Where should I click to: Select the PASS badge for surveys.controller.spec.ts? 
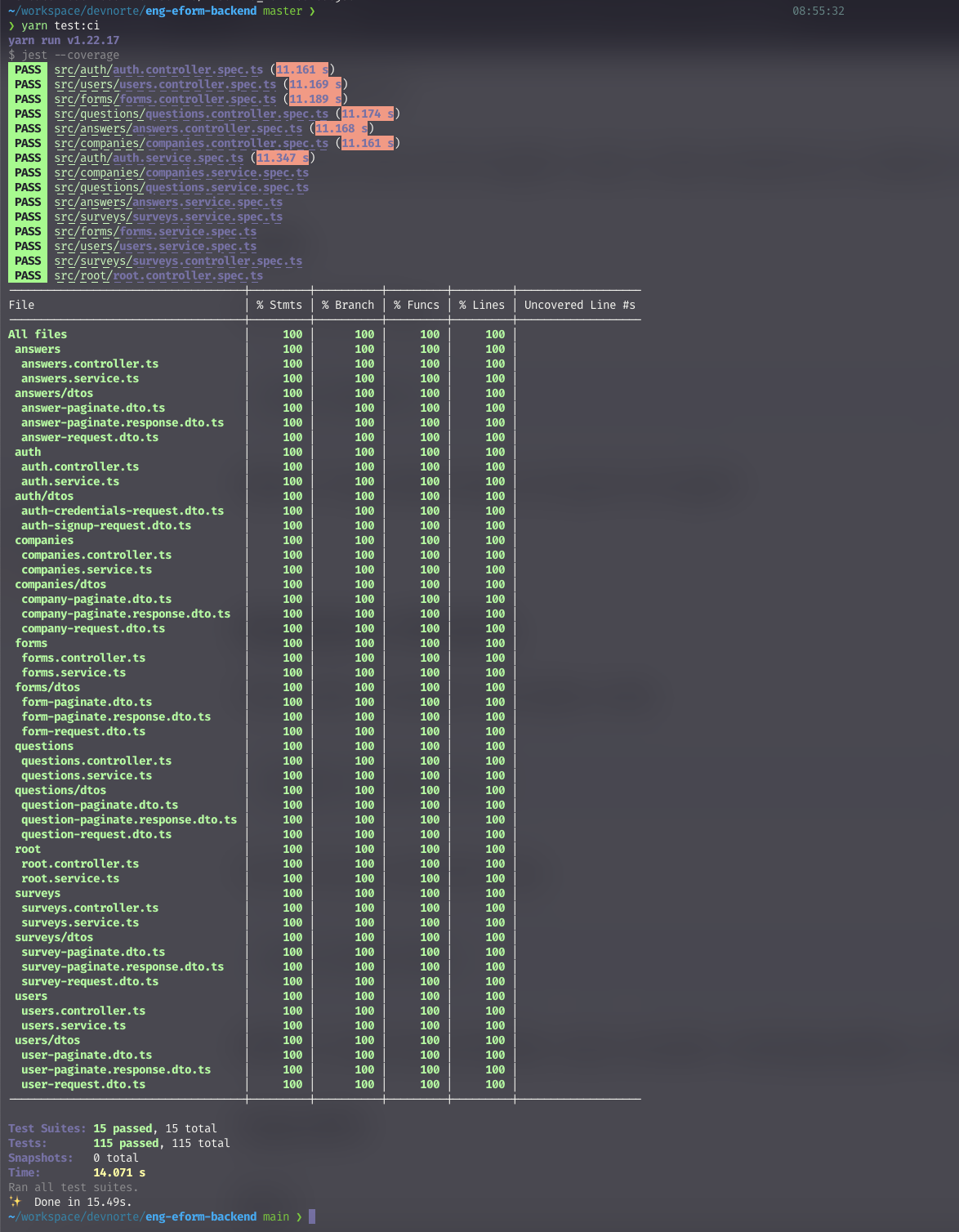click(x=27, y=261)
